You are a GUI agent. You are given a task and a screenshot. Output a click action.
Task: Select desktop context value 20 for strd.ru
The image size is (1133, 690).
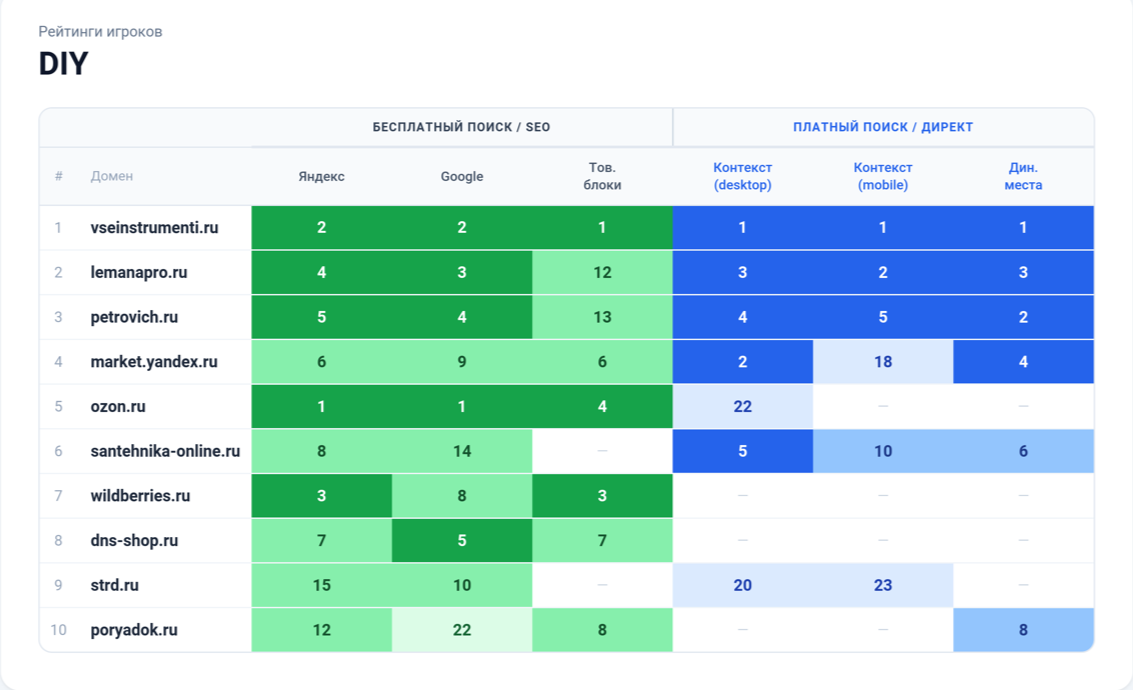click(x=743, y=585)
